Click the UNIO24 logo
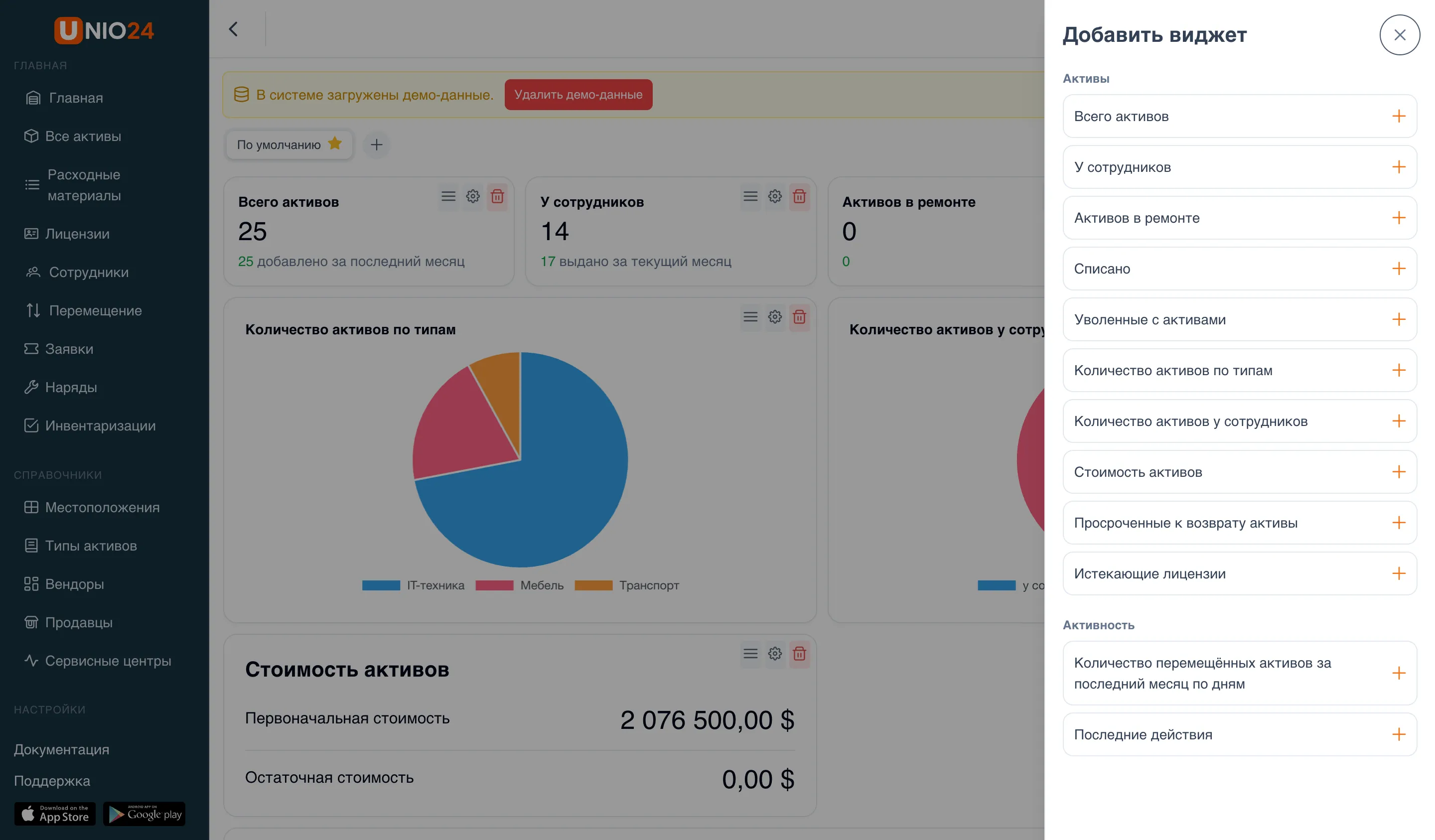 click(x=104, y=30)
